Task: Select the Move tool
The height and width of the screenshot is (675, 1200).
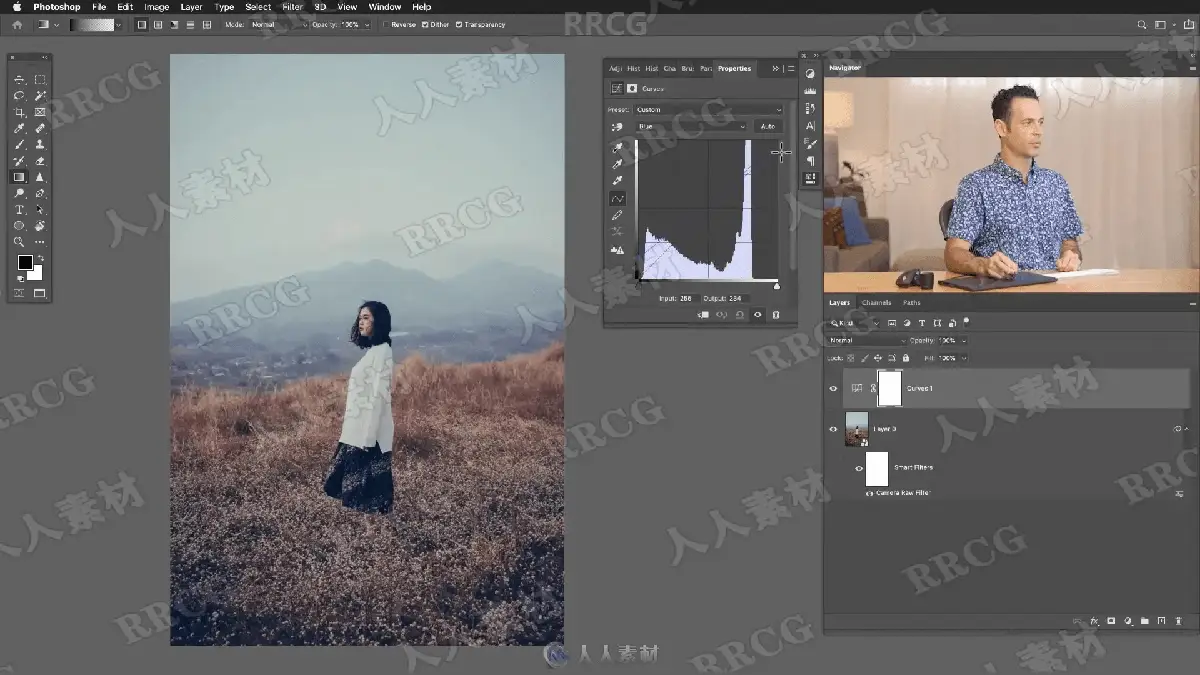Action: (x=19, y=80)
